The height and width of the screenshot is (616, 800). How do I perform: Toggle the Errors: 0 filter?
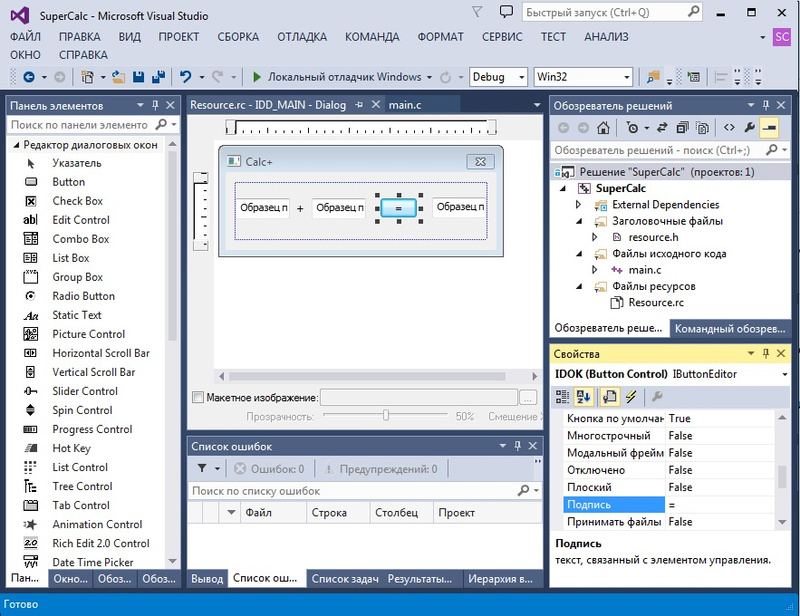click(269, 468)
